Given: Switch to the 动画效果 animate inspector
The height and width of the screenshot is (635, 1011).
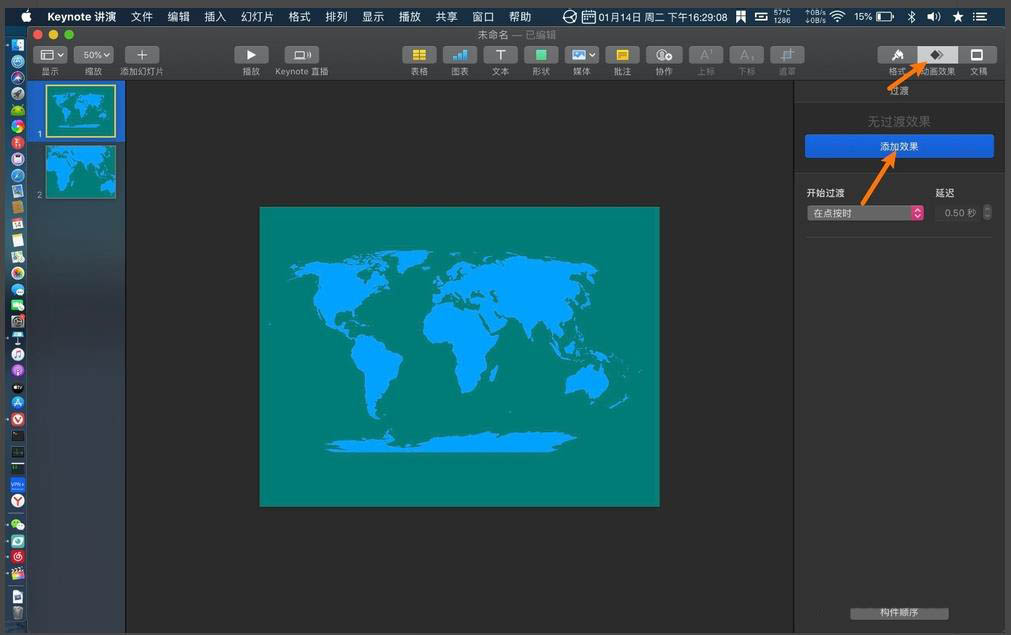Looking at the screenshot, I should [x=937, y=55].
